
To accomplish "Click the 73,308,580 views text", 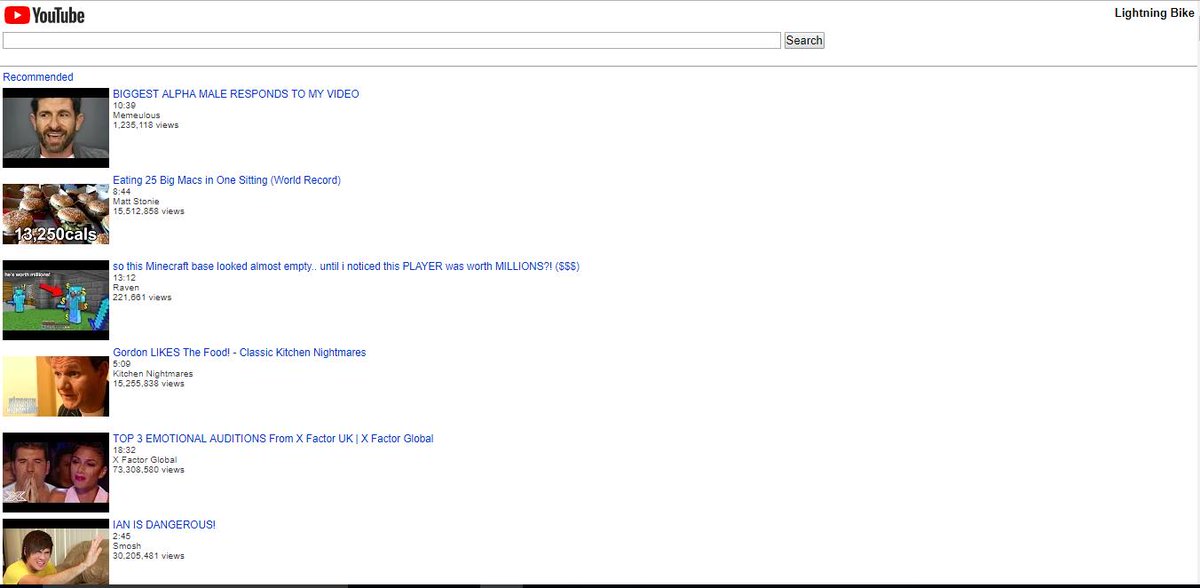I will [x=149, y=469].
